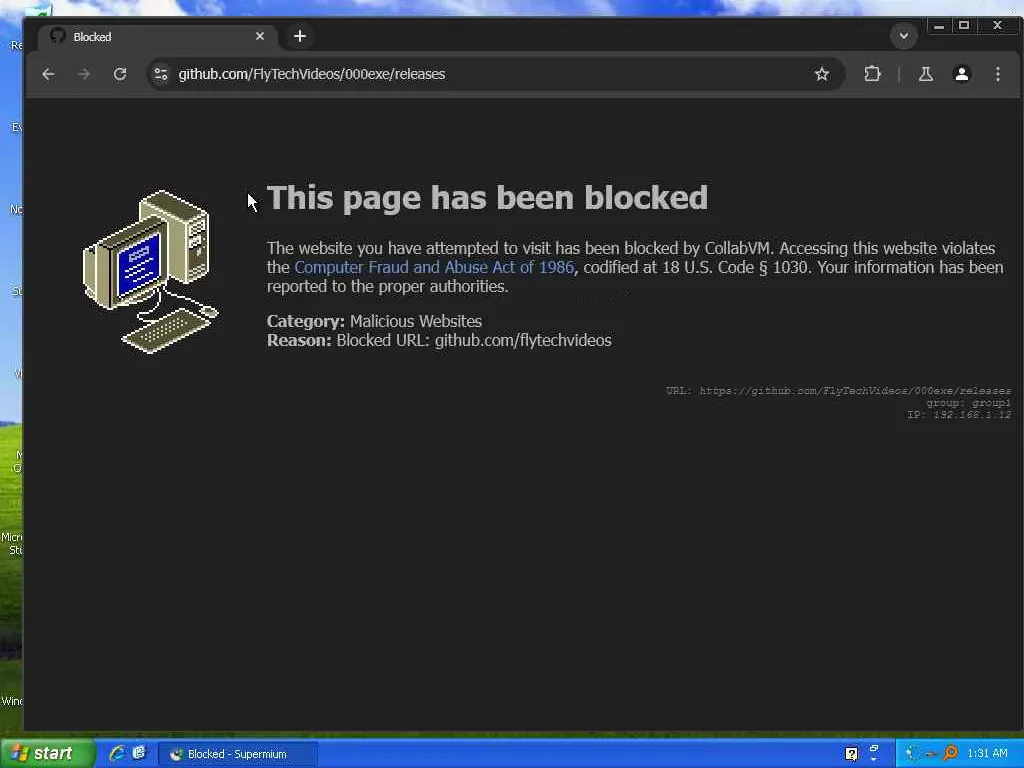Viewport: 1024px width, 768px height.
Task: Click the retro computer illustration
Action: (x=151, y=272)
